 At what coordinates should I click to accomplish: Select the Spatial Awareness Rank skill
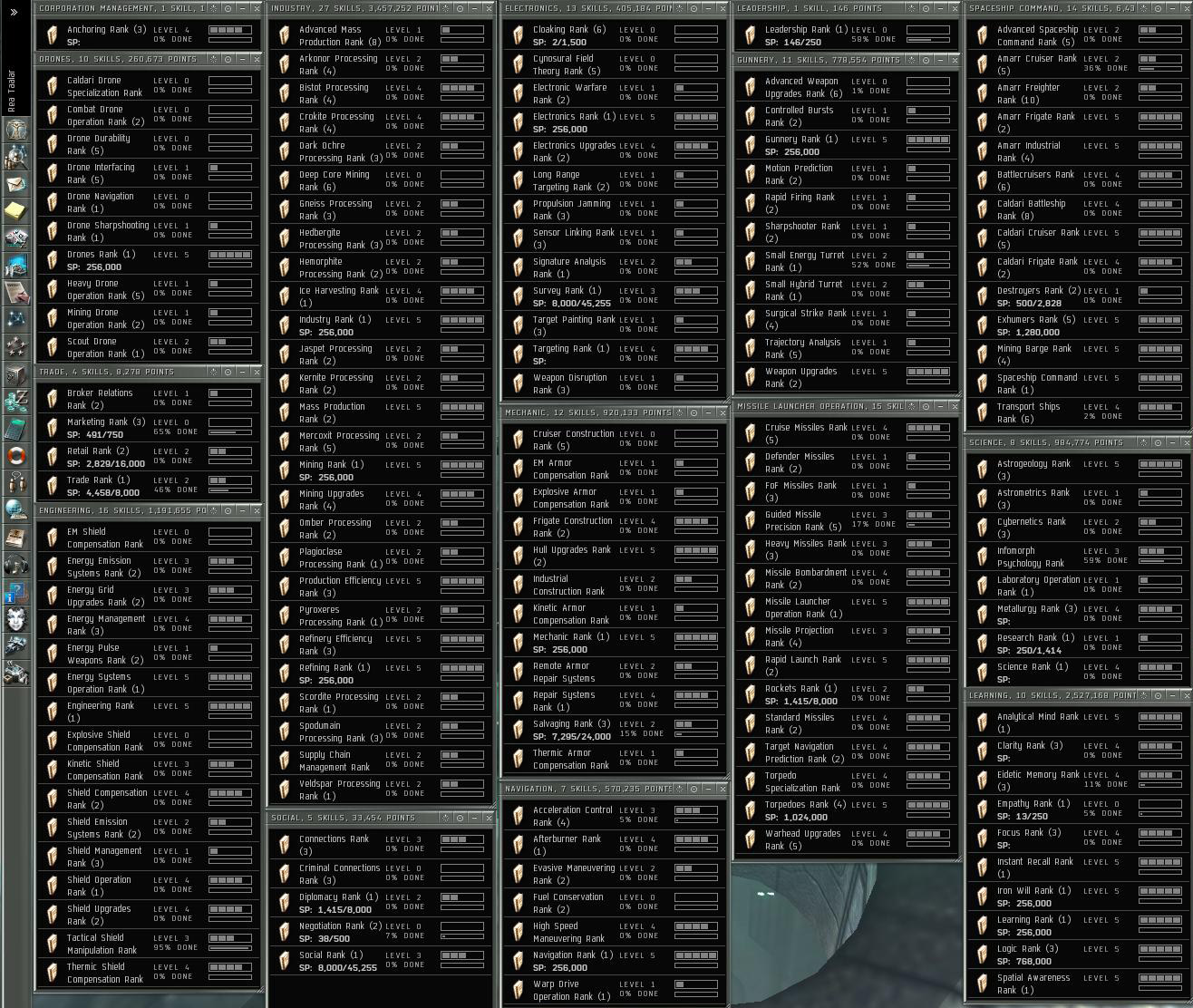pos(1081,984)
